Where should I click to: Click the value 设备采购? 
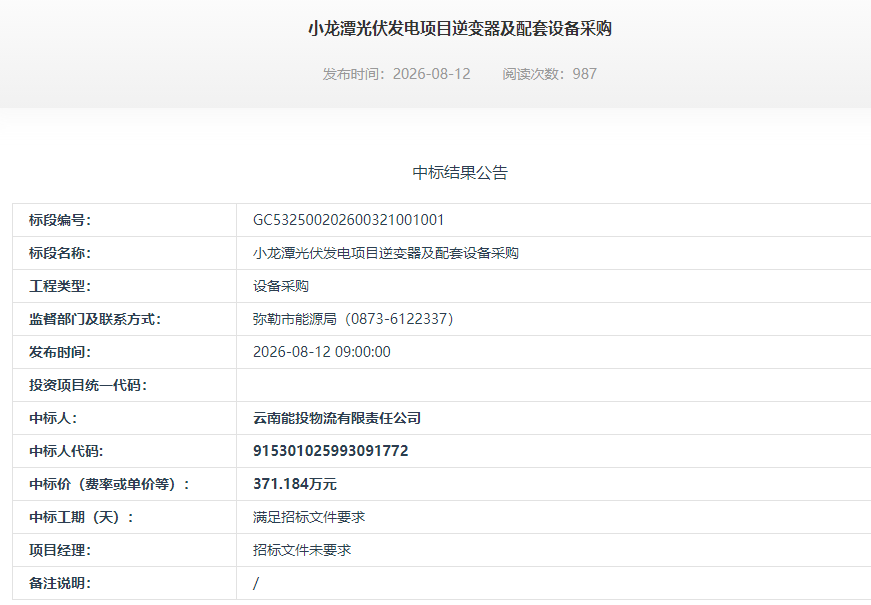(x=281, y=286)
